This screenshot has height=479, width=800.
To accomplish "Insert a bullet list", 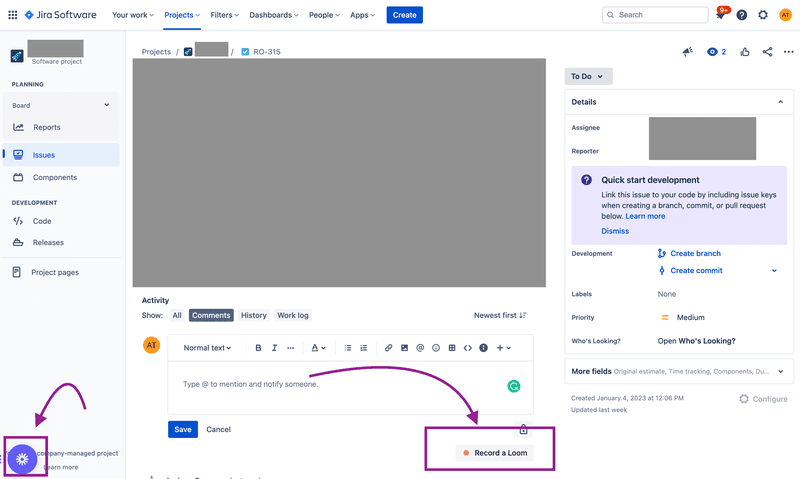I will click(347, 348).
